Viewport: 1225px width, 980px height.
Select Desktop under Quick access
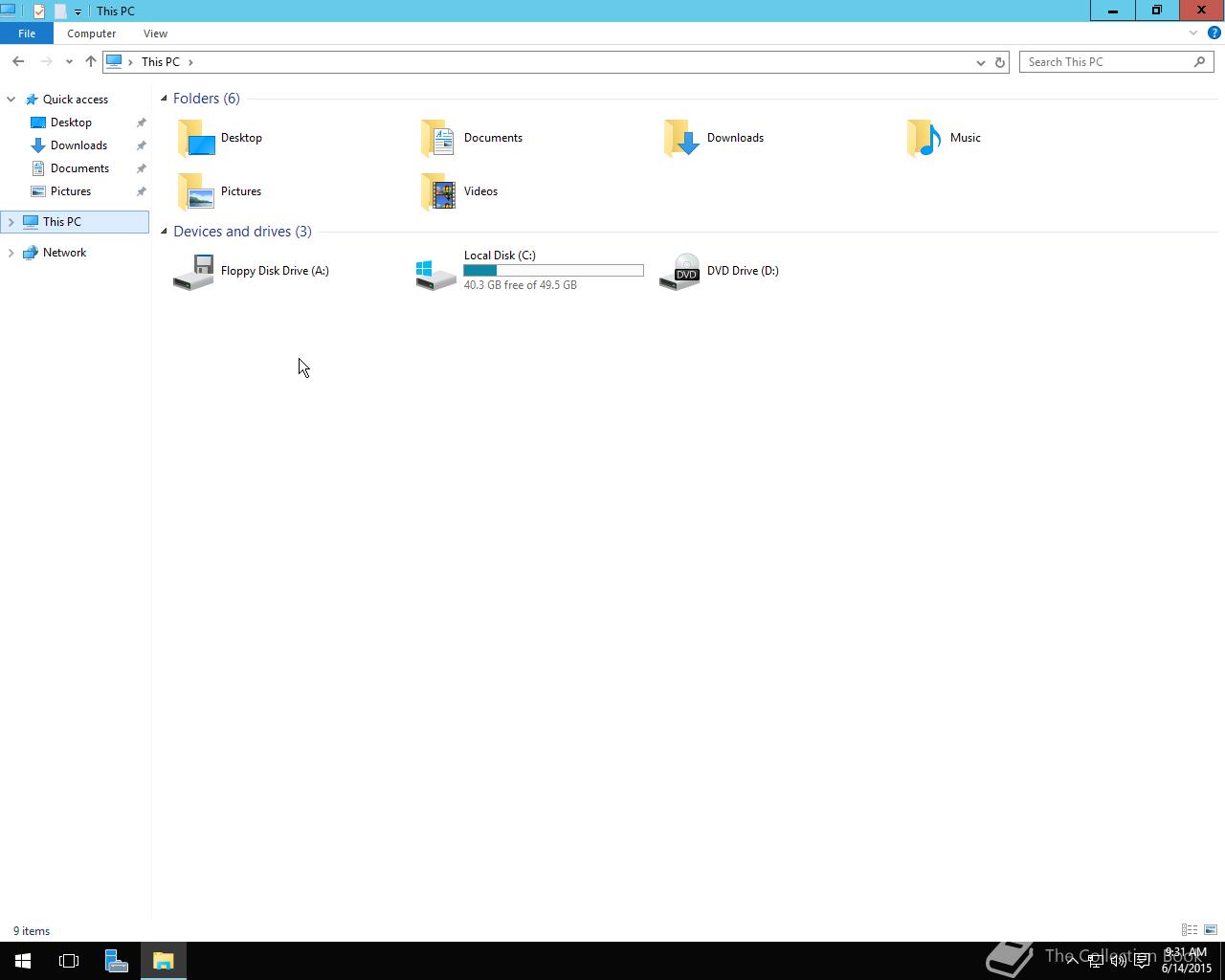click(x=71, y=122)
